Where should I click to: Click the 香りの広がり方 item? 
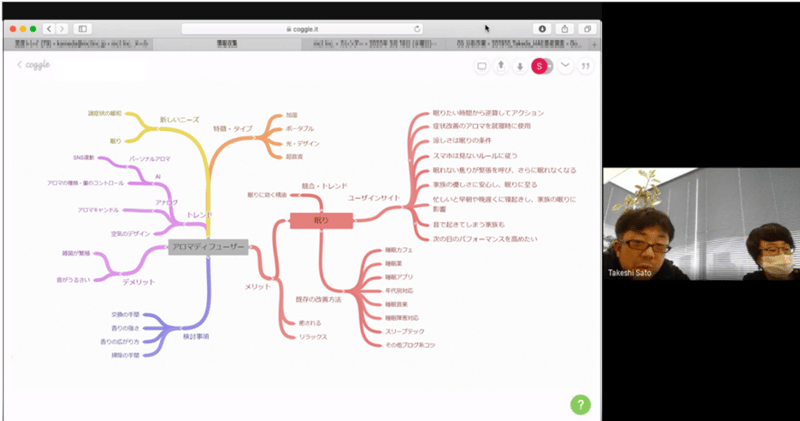120,342
